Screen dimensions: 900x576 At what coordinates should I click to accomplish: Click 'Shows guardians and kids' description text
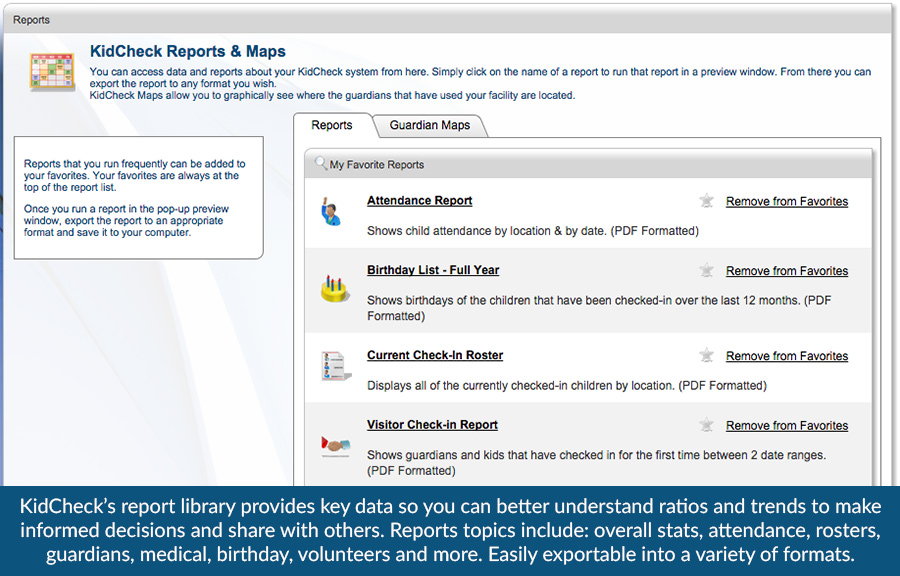click(597, 462)
